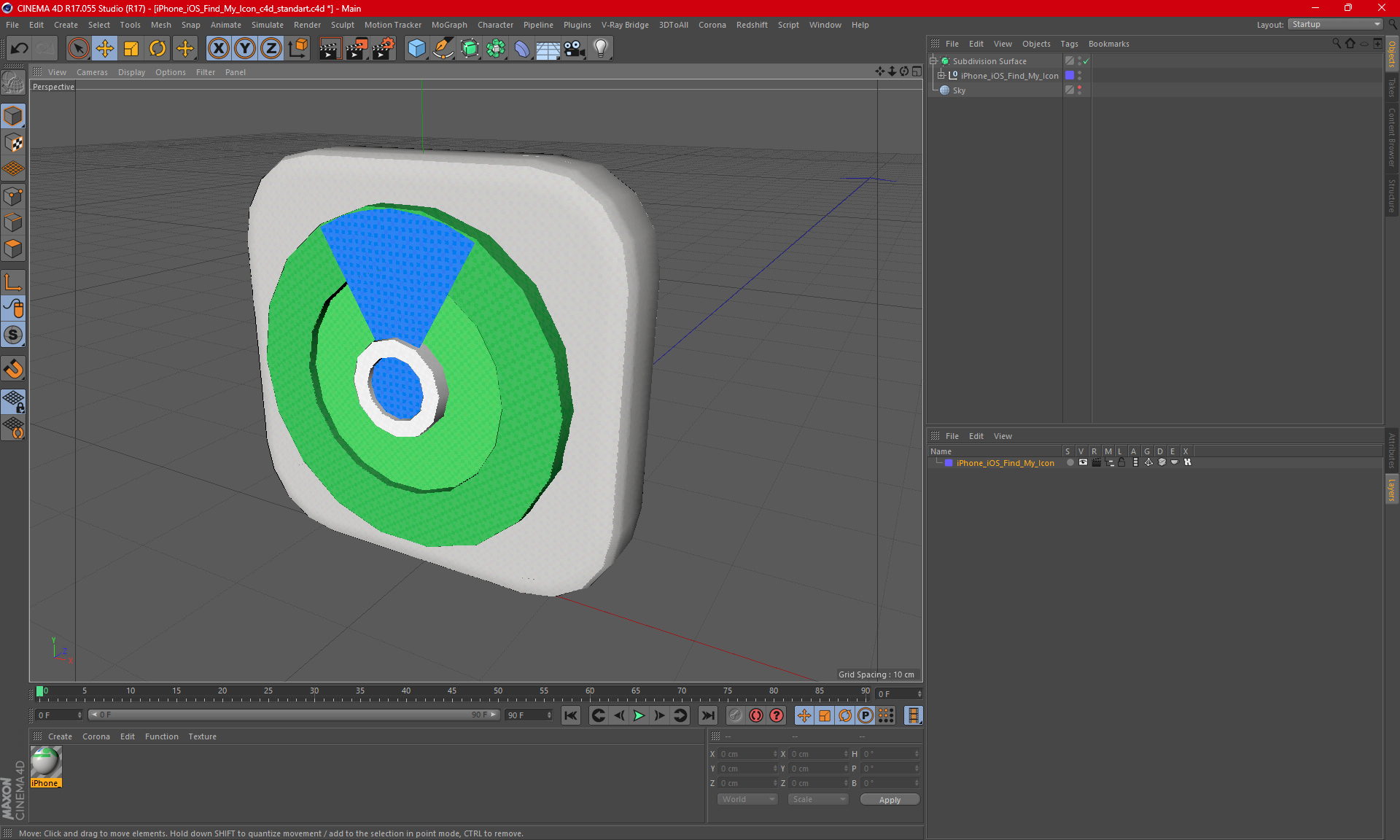Open the Spline Pen tool

click(x=443, y=49)
